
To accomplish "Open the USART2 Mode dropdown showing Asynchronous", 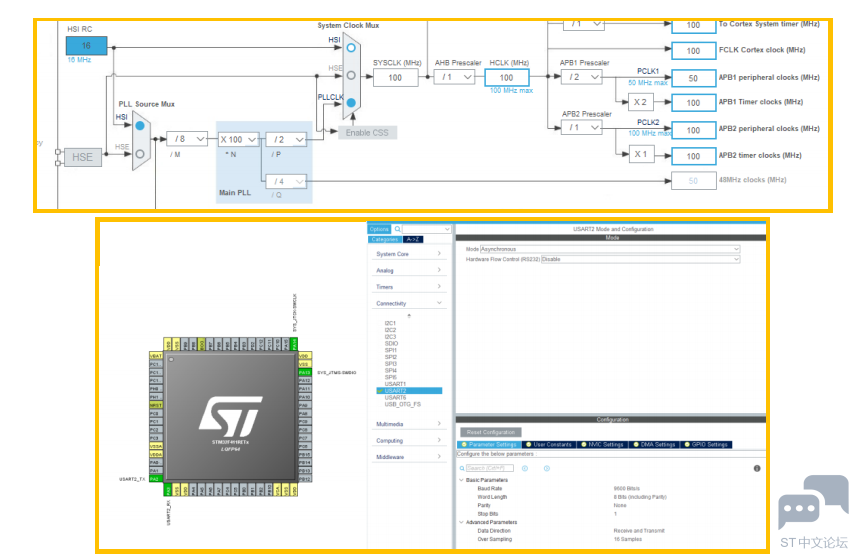I will click(x=609, y=249).
